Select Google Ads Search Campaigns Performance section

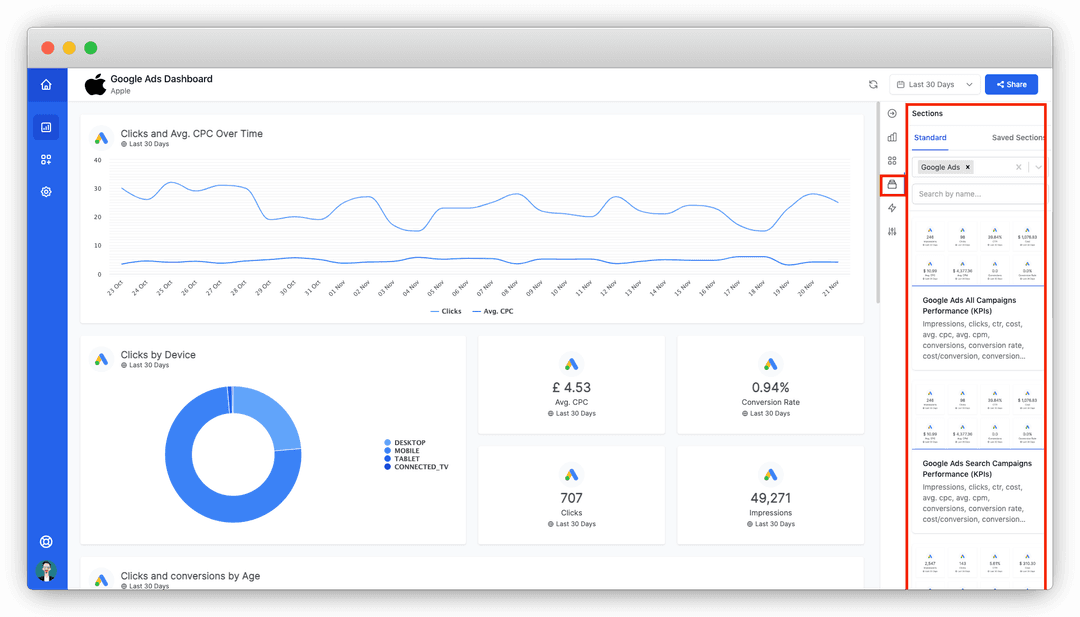pos(977,469)
